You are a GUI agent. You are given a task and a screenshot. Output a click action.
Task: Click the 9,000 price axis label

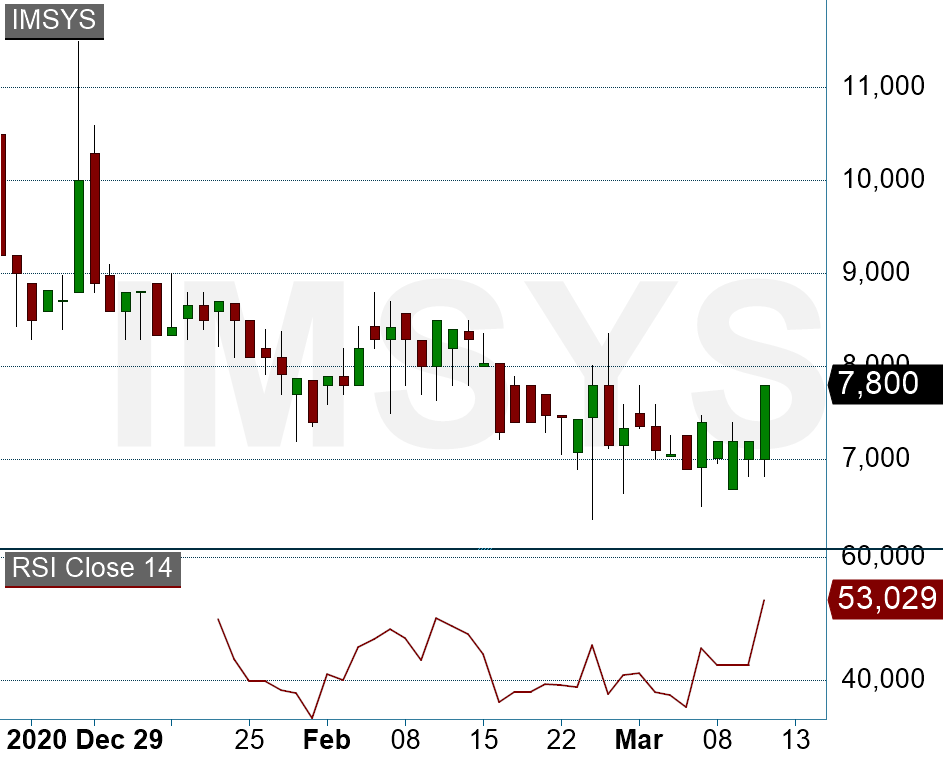[876, 272]
